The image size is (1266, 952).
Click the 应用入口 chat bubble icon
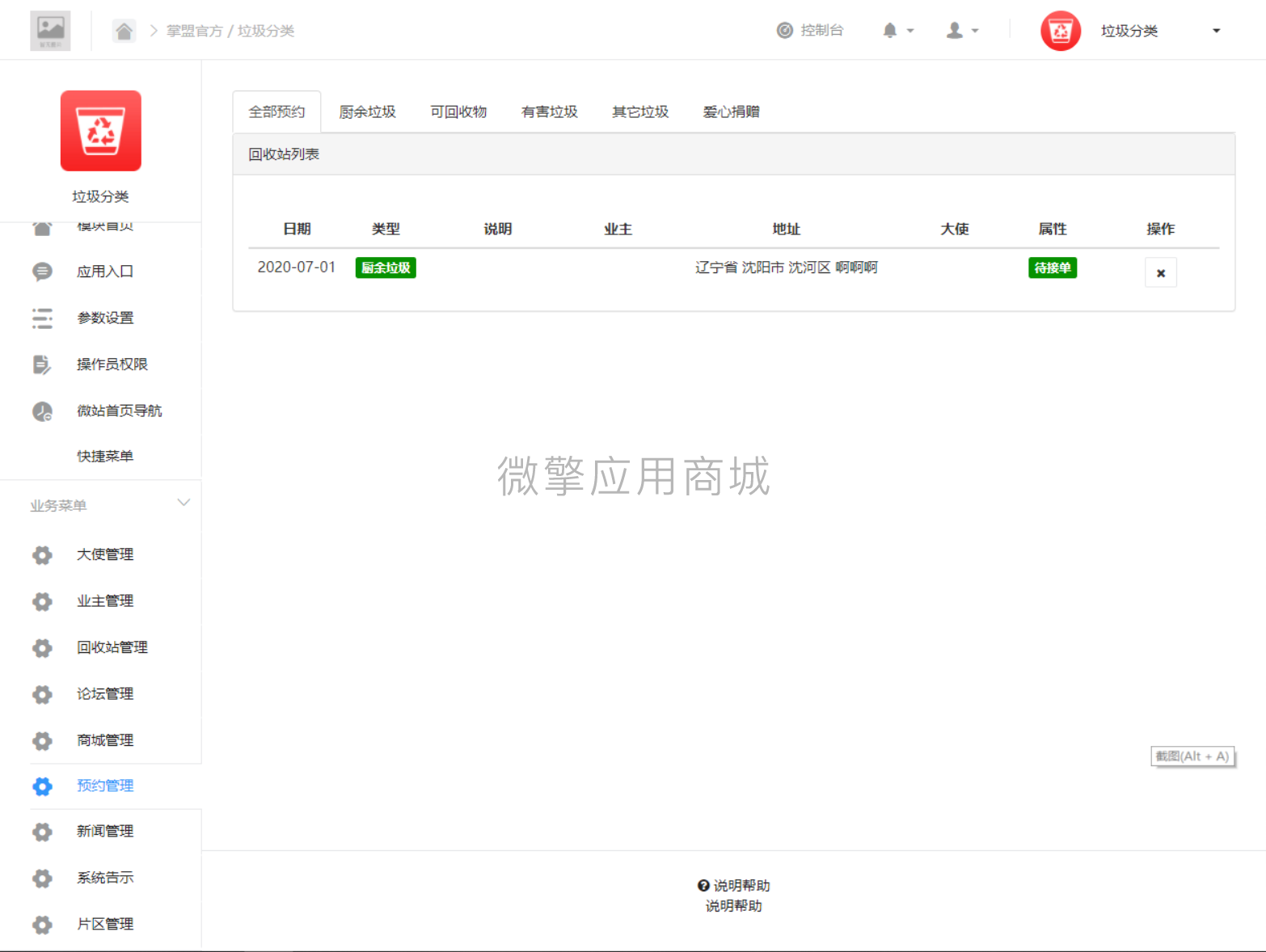tap(42, 272)
